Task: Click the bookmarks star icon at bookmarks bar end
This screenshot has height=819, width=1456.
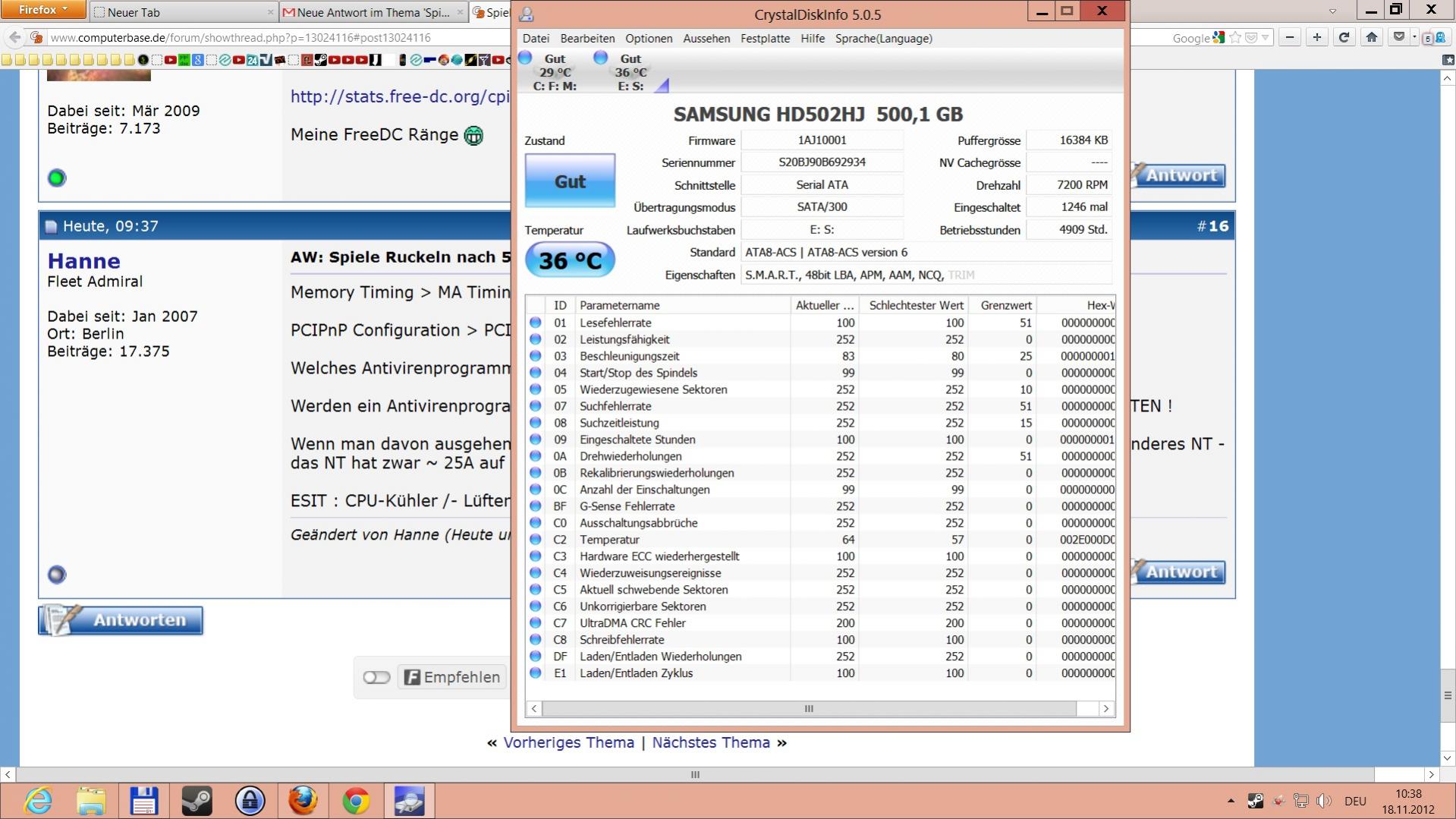Action: 1448,60
